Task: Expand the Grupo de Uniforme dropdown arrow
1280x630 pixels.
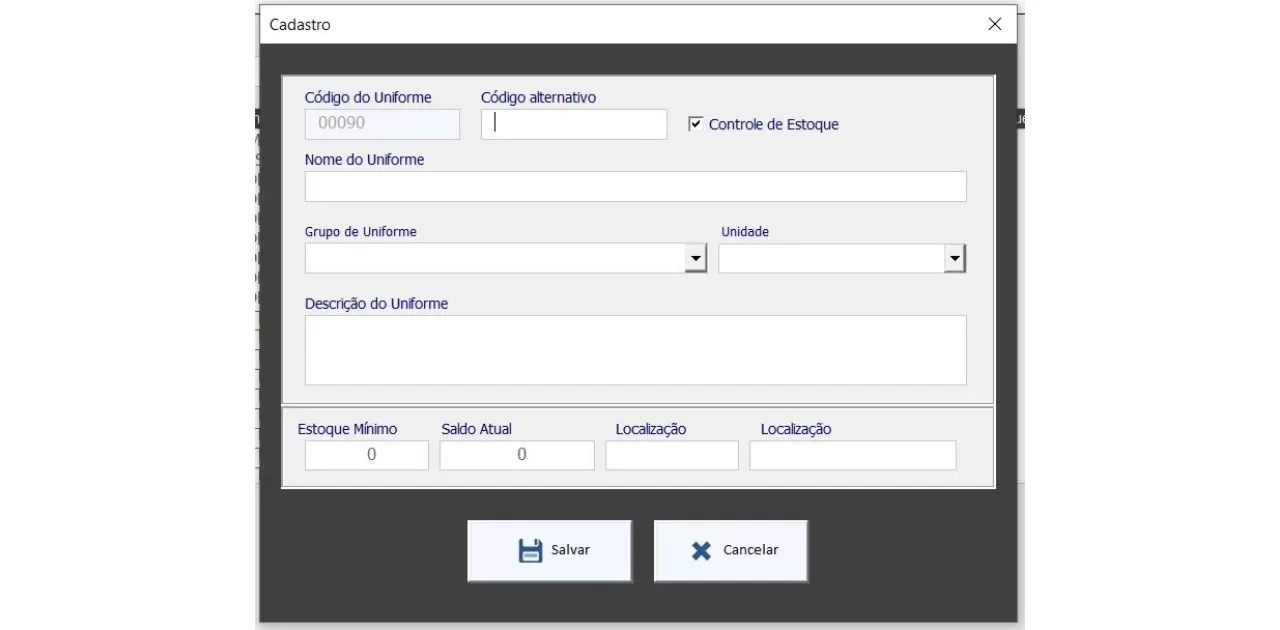Action: point(695,259)
